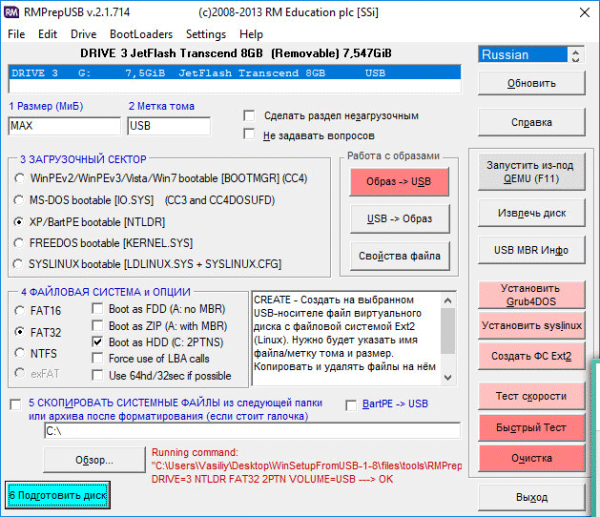The image size is (600, 517).
Task: Select DRIVE 3 JetFlash Transcend row in drive list
Action: tap(235, 73)
